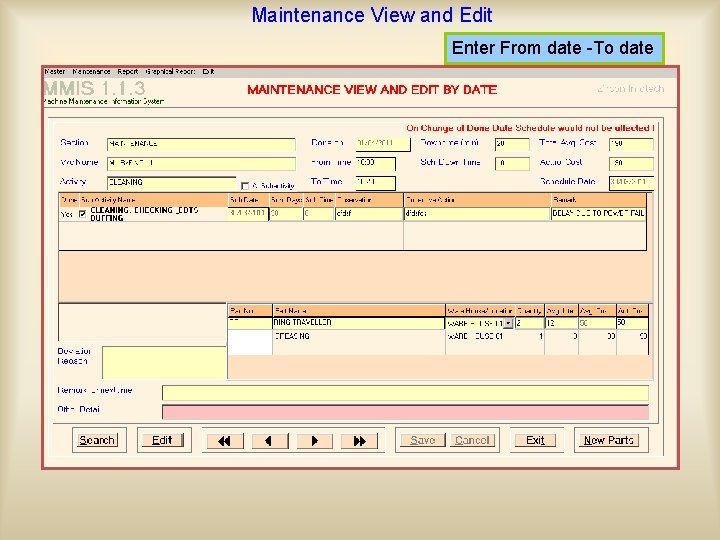Viewport: 720px width, 540px height.
Task: Open the Master menu
Action: click(x=55, y=72)
